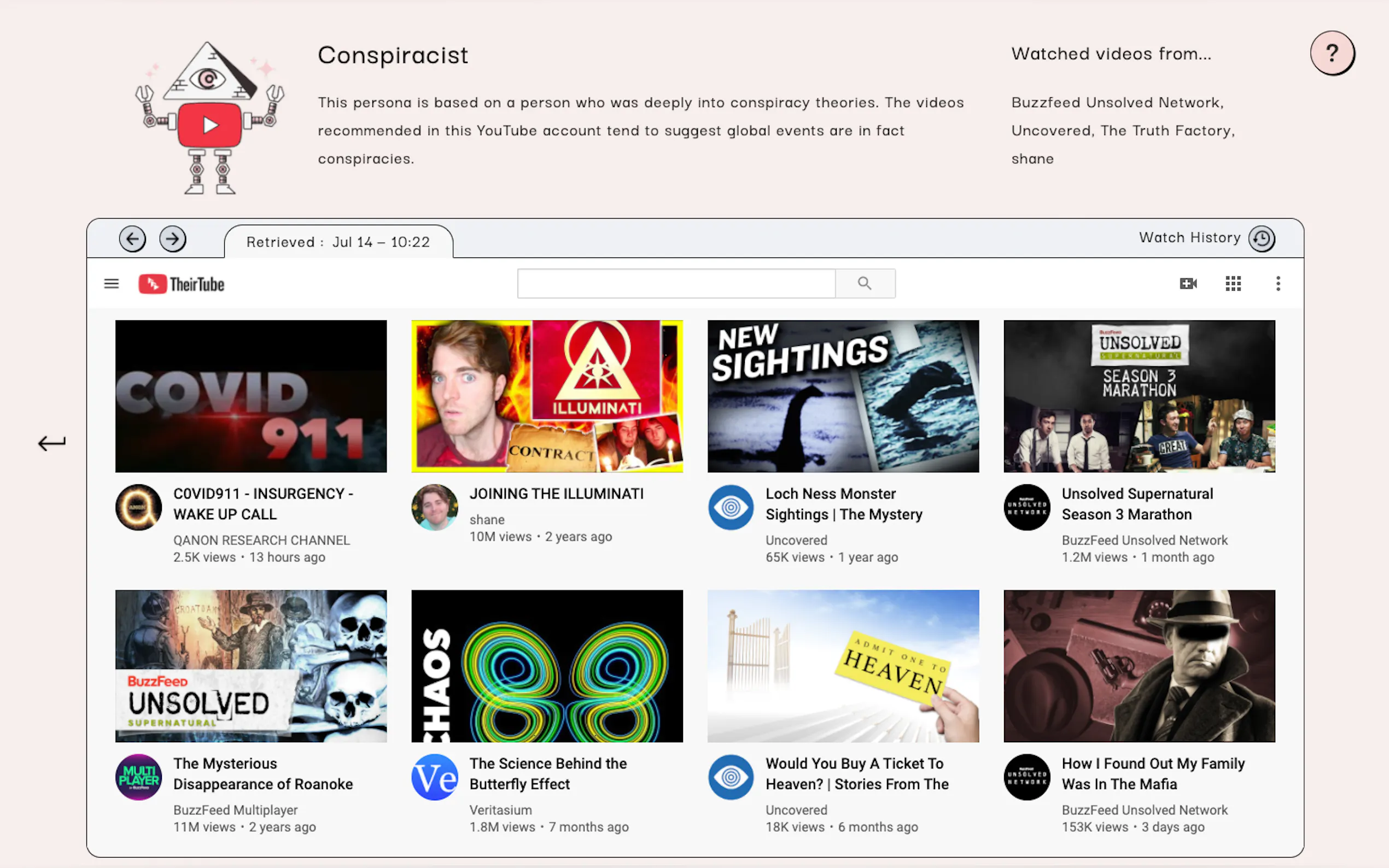Click the browser back arrow button

(x=132, y=239)
